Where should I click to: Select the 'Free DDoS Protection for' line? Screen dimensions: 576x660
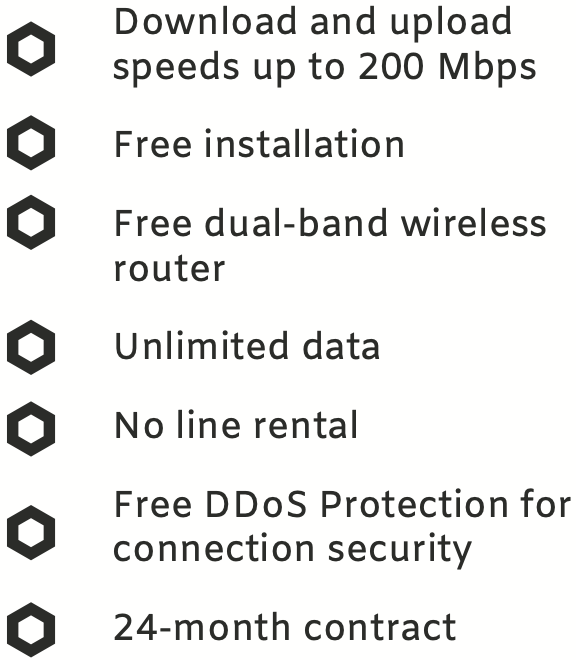(x=343, y=504)
